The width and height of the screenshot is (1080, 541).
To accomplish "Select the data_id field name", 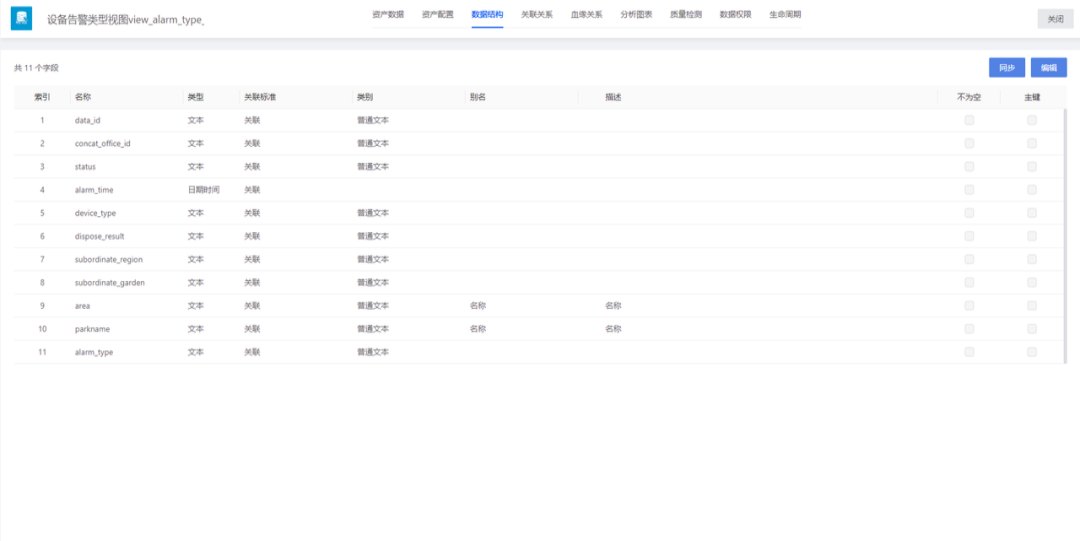I will [x=87, y=120].
